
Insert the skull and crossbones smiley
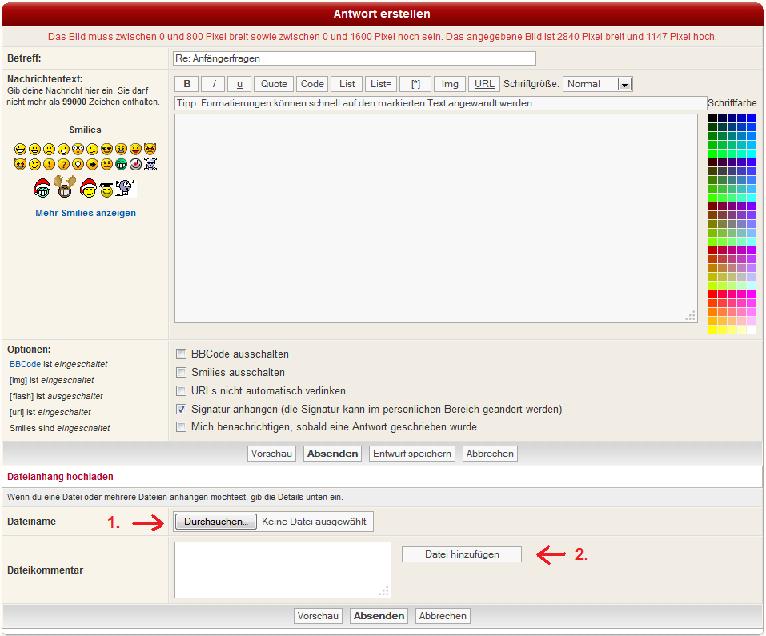click(x=151, y=164)
